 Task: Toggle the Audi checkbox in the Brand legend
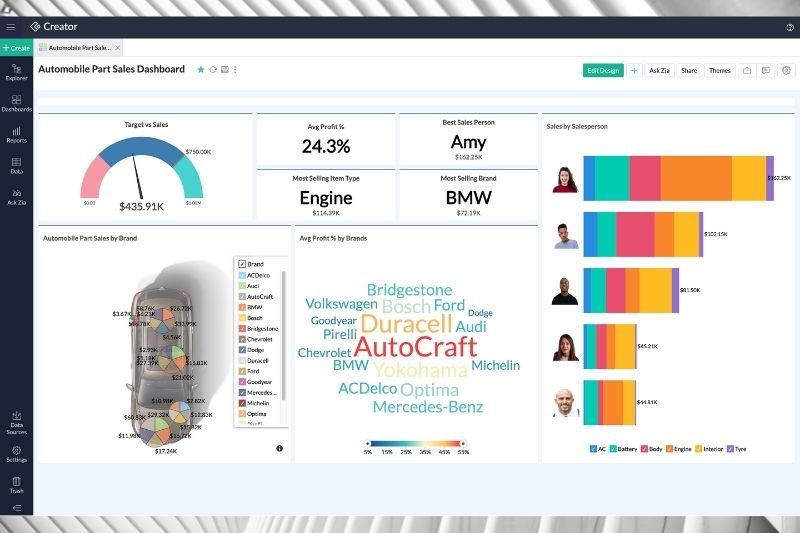pos(242,286)
